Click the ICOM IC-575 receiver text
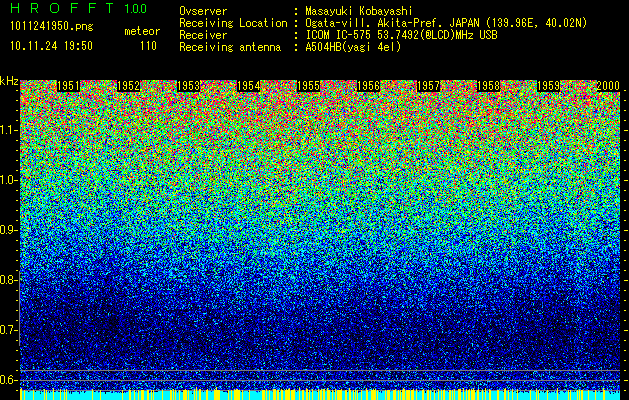The height and width of the screenshot is (400, 629). tap(401, 35)
